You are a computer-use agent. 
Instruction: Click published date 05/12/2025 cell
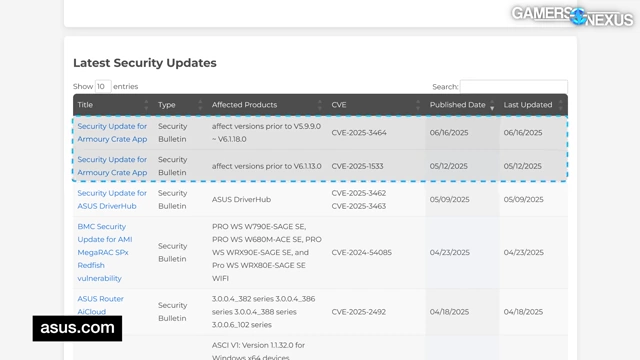pyautogui.click(x=449, y=166)
